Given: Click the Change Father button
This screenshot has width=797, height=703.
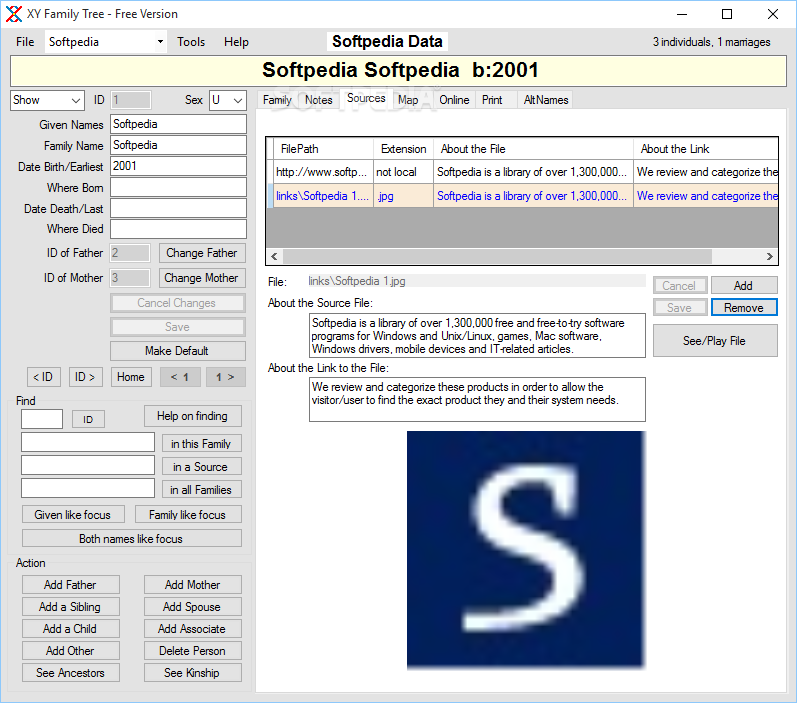Looking at the screenshot, I should pos(202,253).
